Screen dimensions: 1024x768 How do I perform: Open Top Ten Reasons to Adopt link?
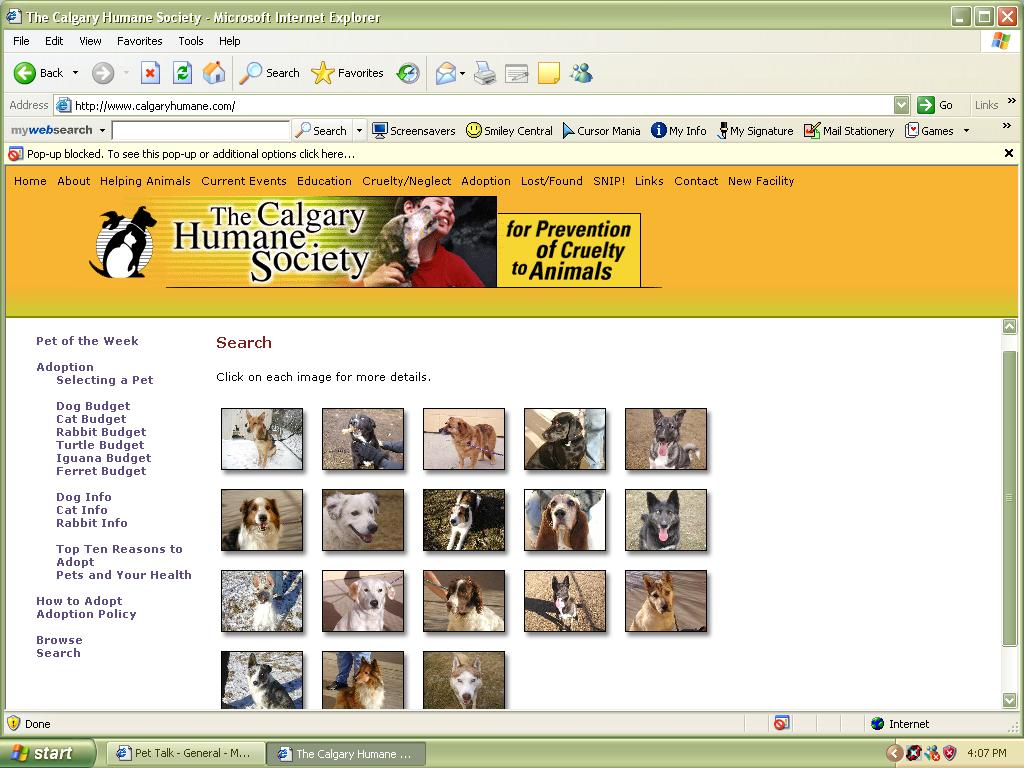click(x=119, y=555)
